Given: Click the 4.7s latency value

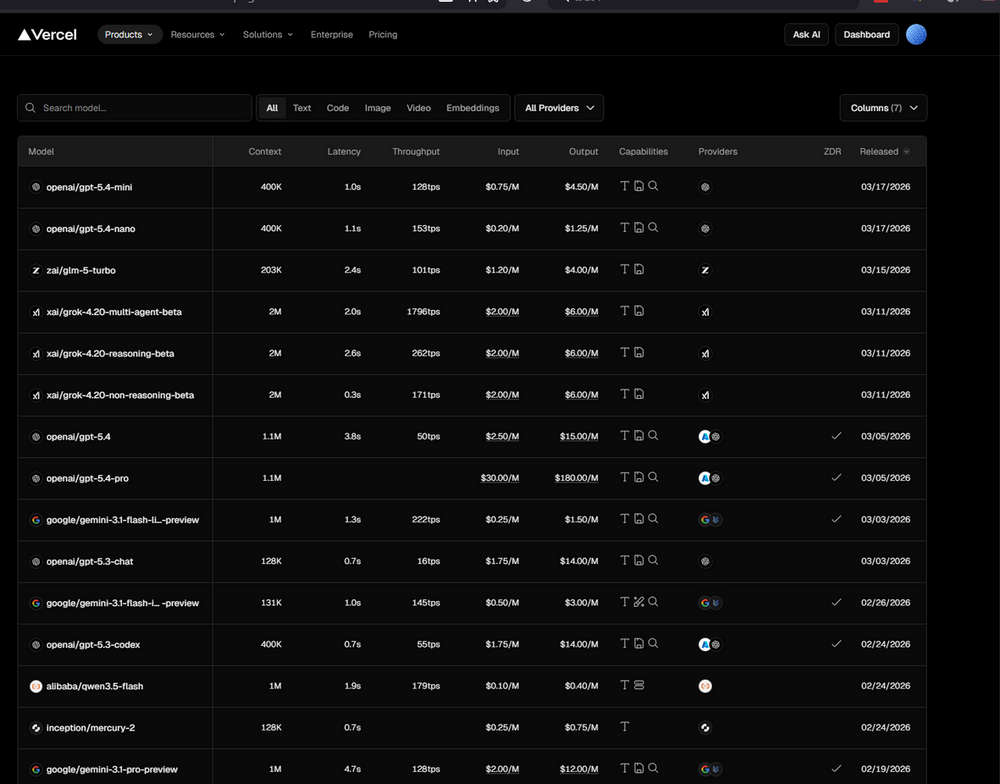Looking at the screenshot, I should tap(353, 769).
